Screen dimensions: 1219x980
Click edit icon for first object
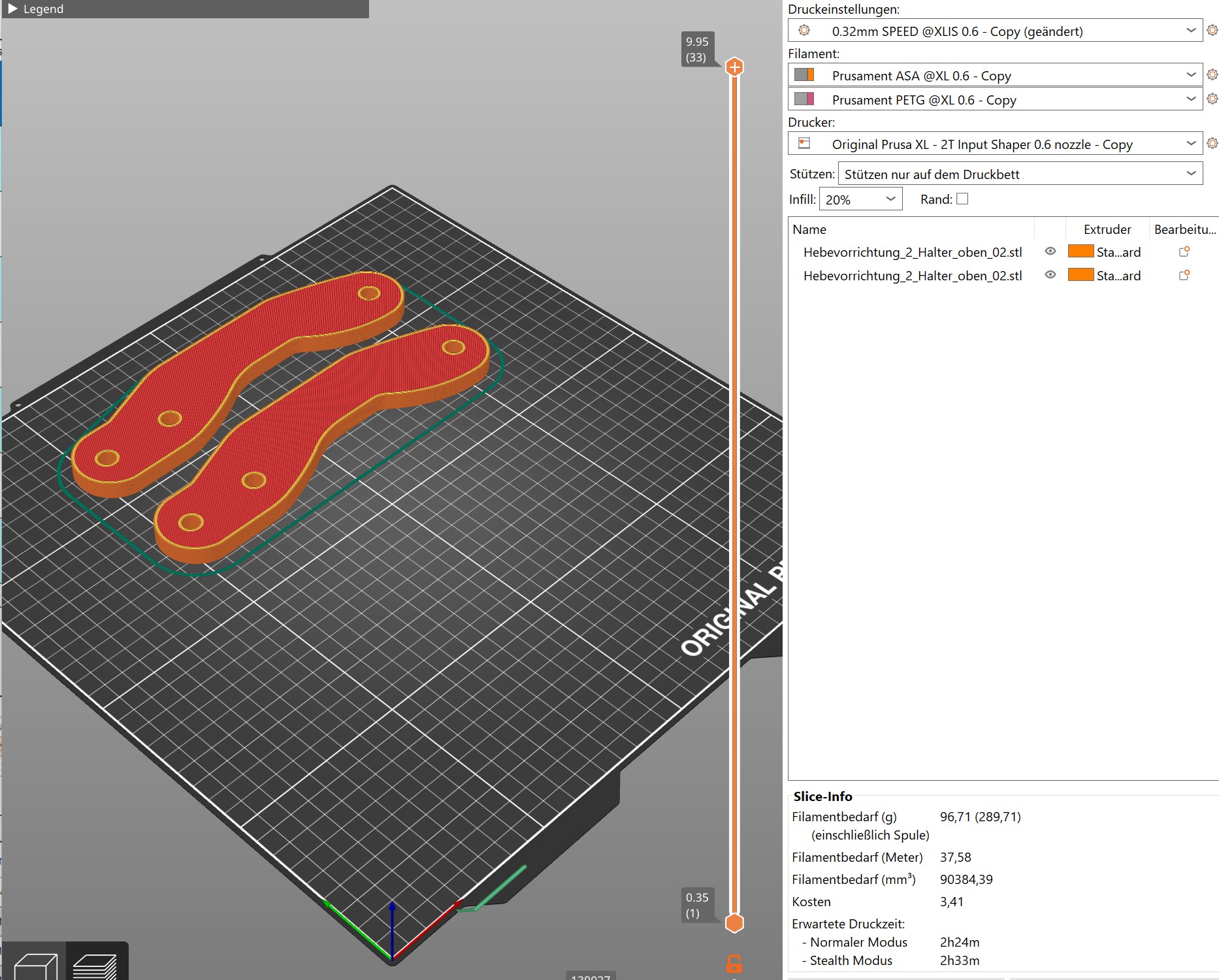point(1184,252)
